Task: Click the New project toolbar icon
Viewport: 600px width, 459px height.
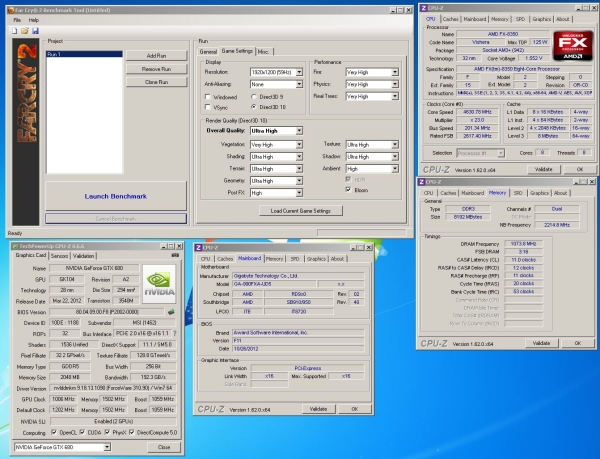Action: (15, 31)
